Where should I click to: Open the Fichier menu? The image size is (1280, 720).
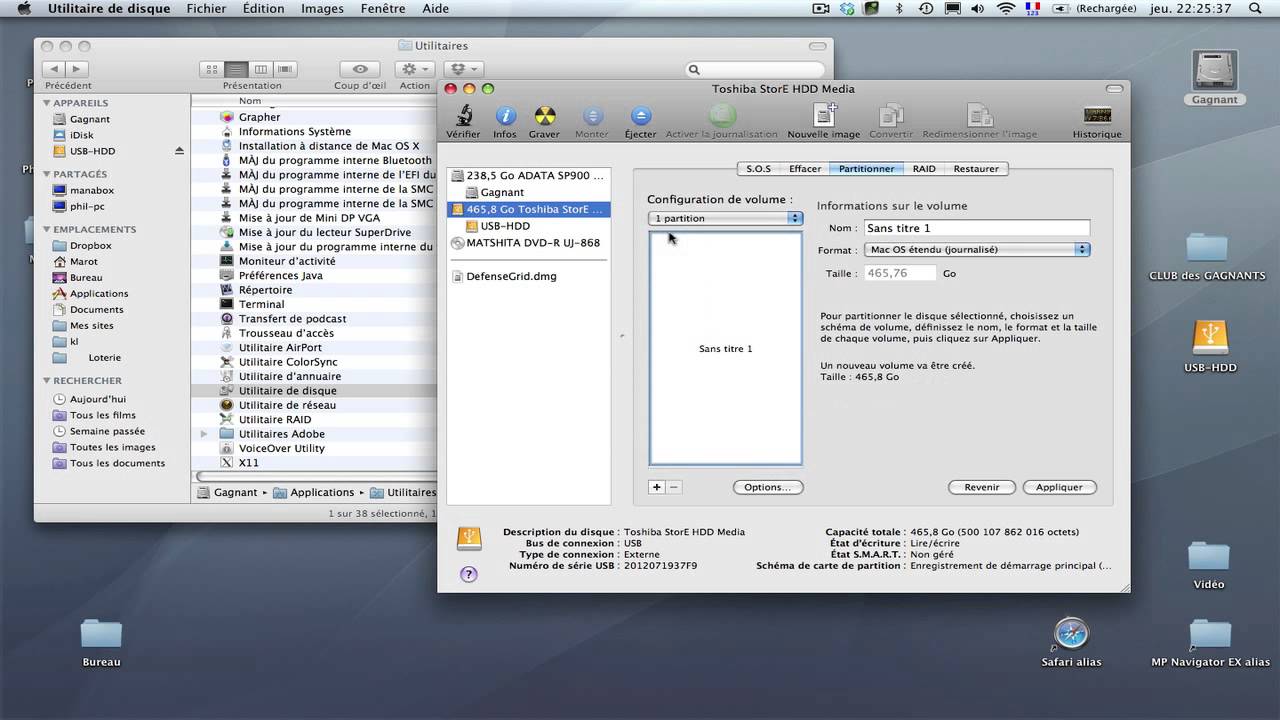206,8
